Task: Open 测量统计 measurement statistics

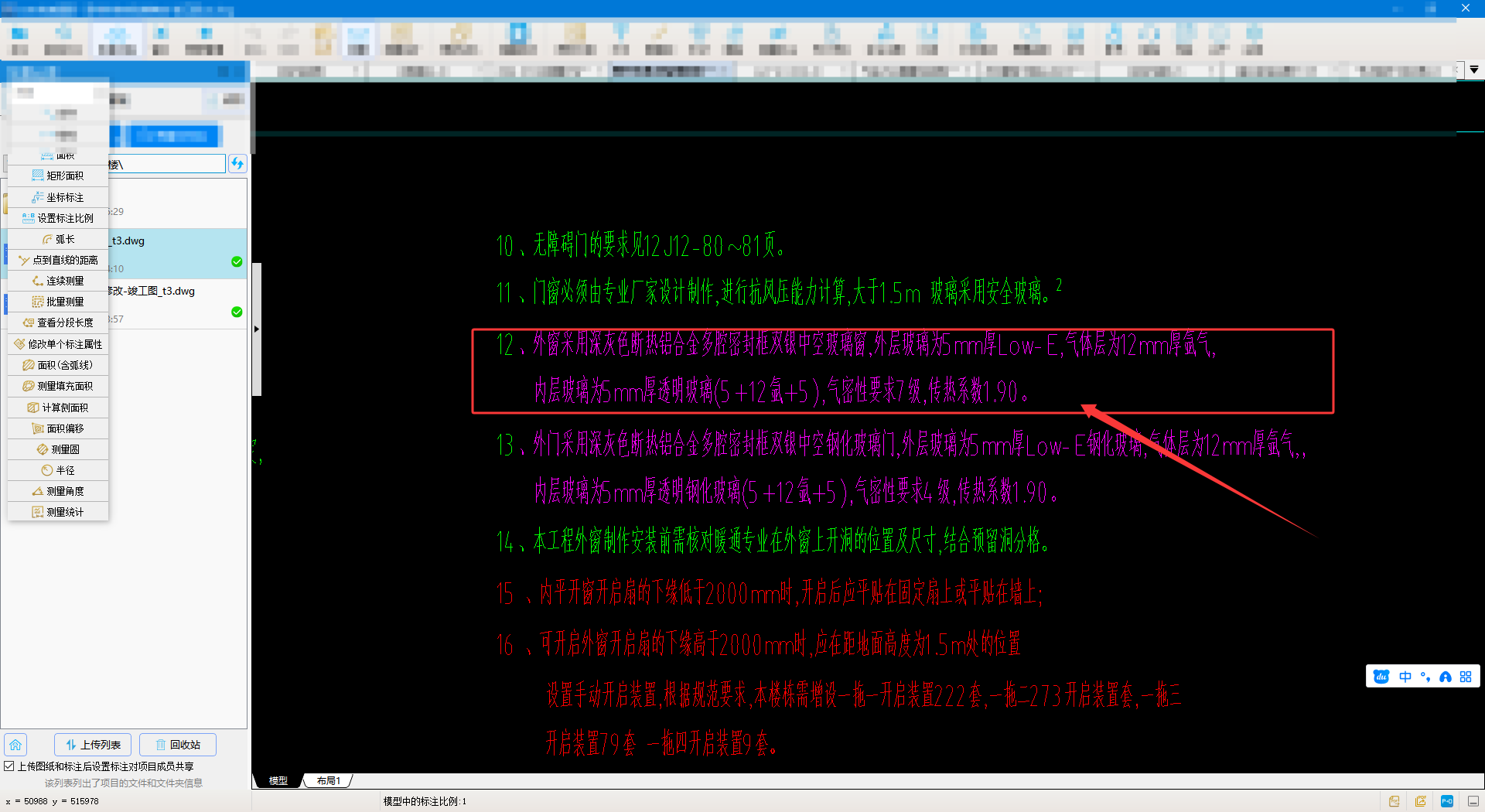Action: [x=58, y=512]
